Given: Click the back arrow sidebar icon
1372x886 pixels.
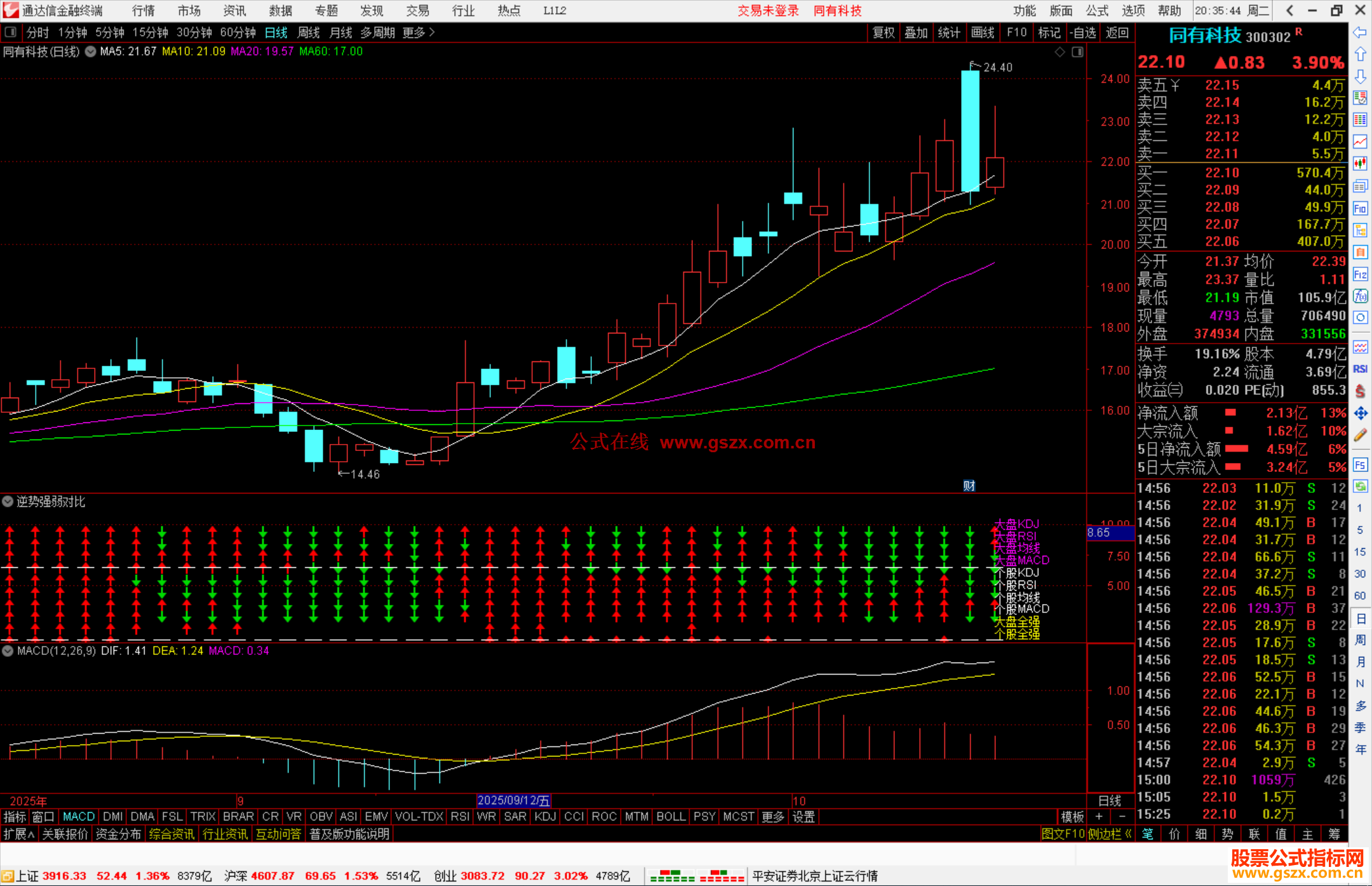Looking at the screenshot, I should coord(1360,32).
